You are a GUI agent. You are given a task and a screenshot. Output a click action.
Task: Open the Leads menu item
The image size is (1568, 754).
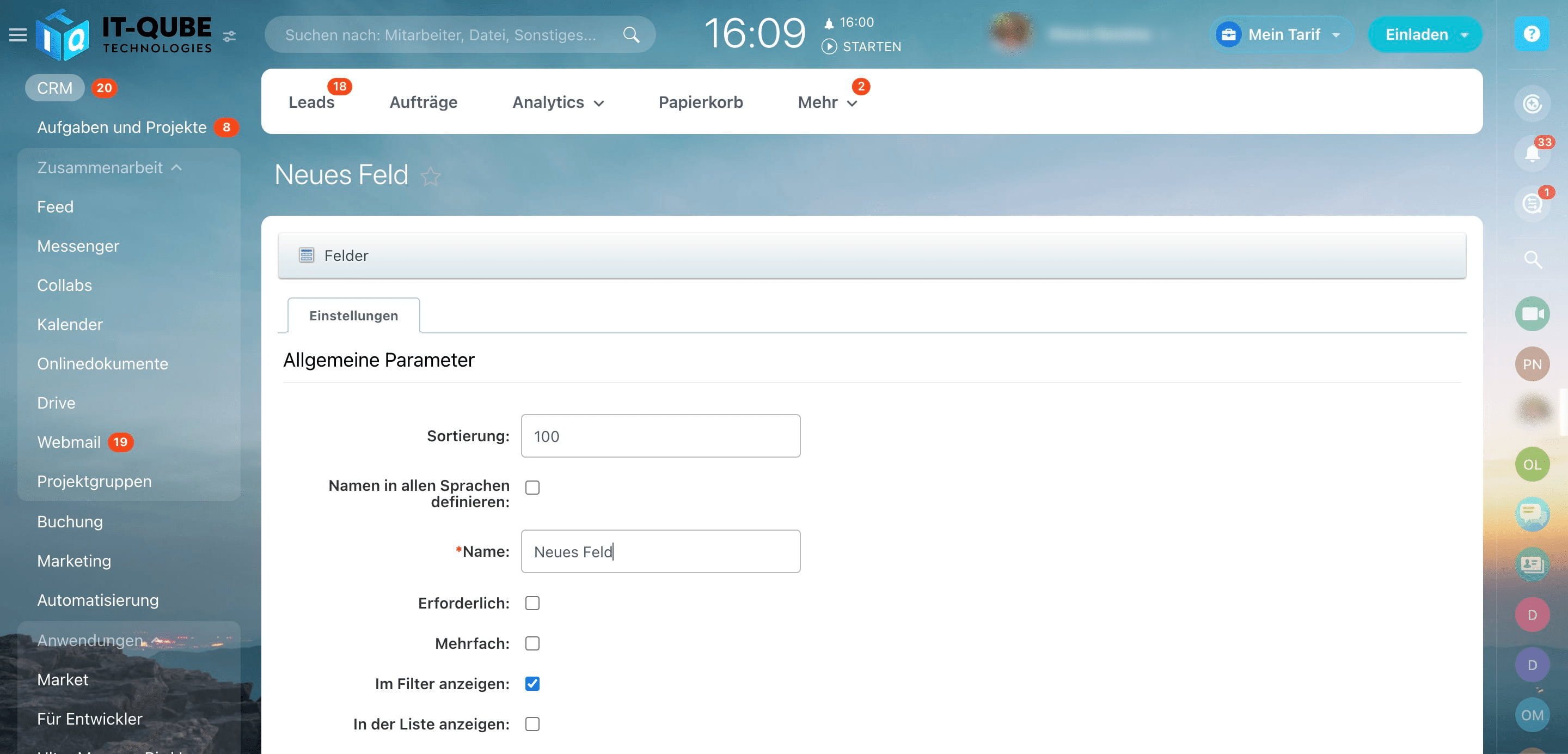pos(311,102)
